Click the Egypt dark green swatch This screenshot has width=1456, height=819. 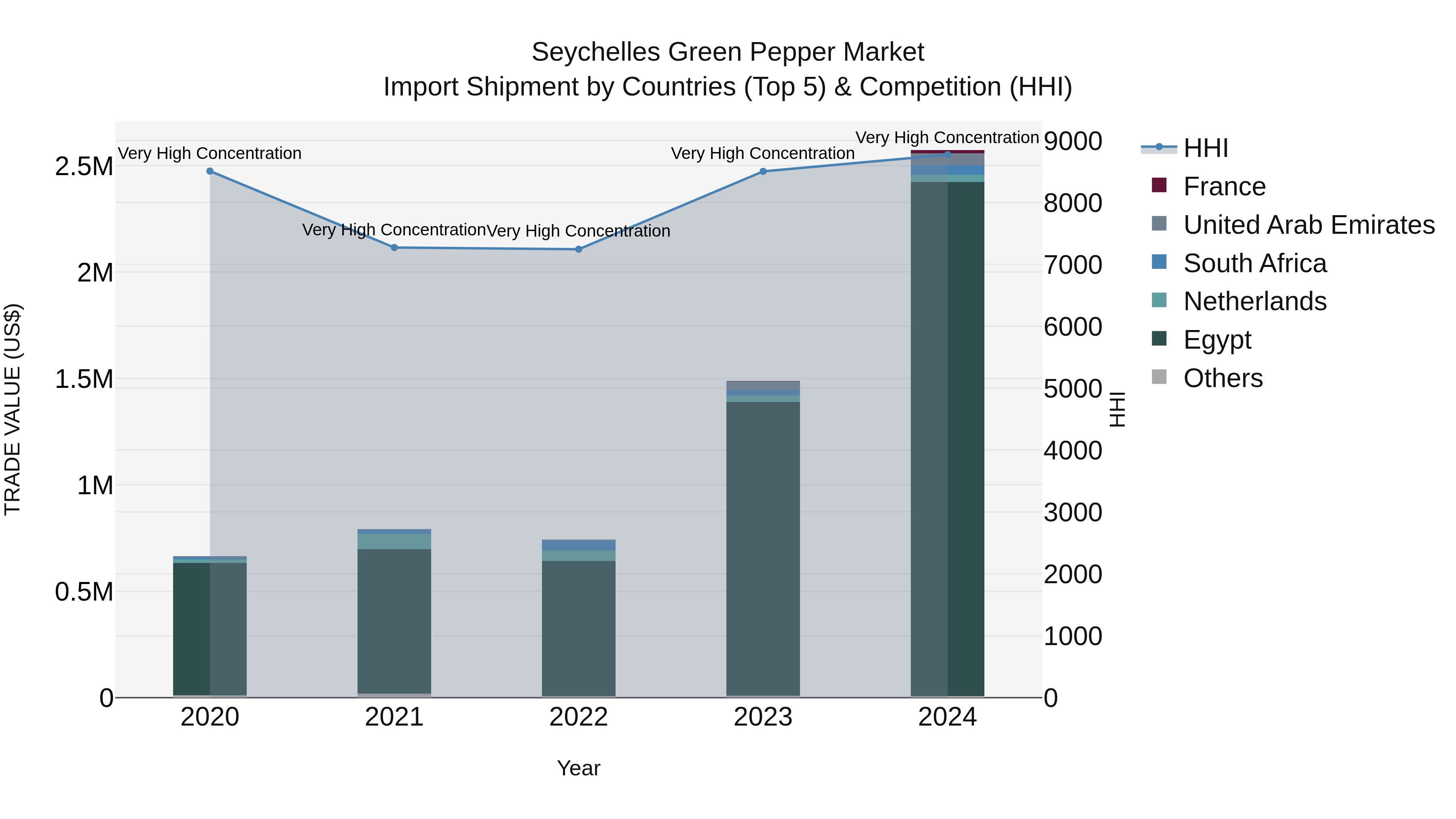click(1159, 339)
